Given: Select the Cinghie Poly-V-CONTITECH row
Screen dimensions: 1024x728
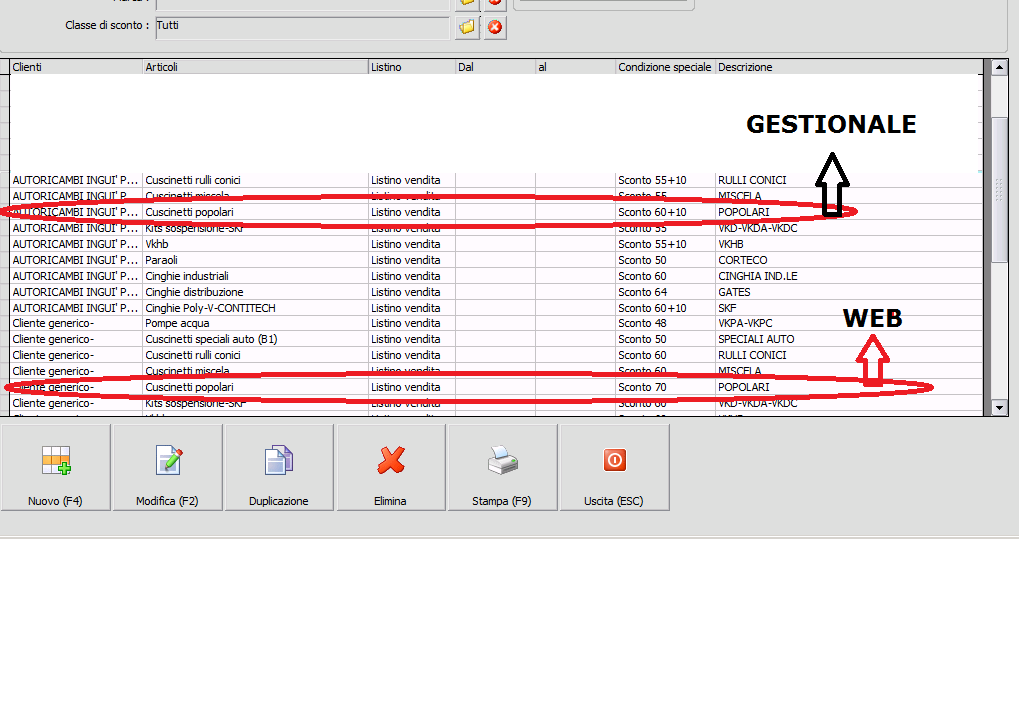Looking at the screenshot, I should (x=496, y=308).
